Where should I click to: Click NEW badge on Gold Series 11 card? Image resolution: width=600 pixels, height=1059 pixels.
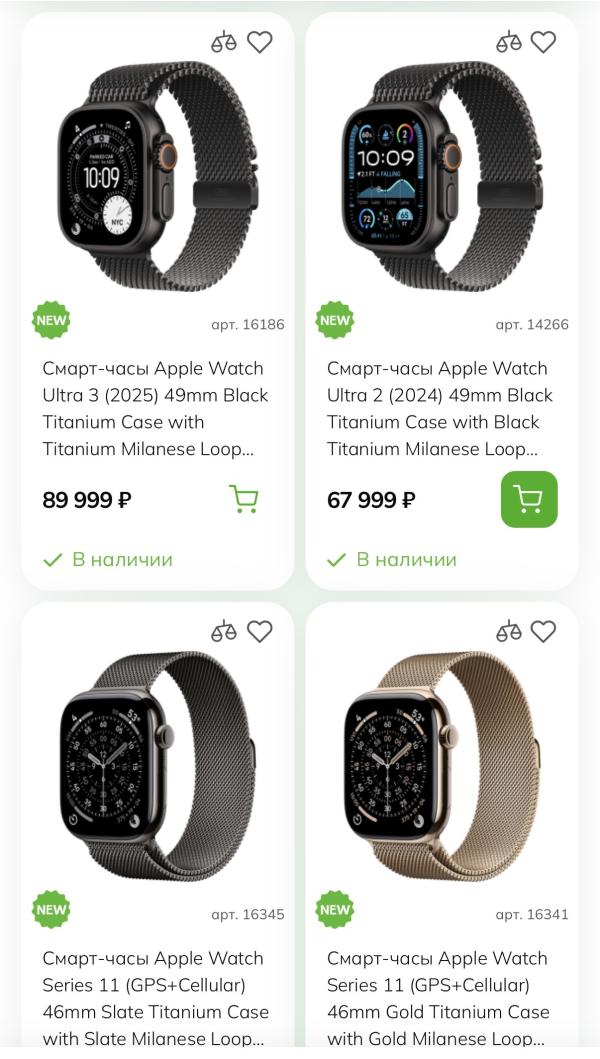(x=335, y=909)
